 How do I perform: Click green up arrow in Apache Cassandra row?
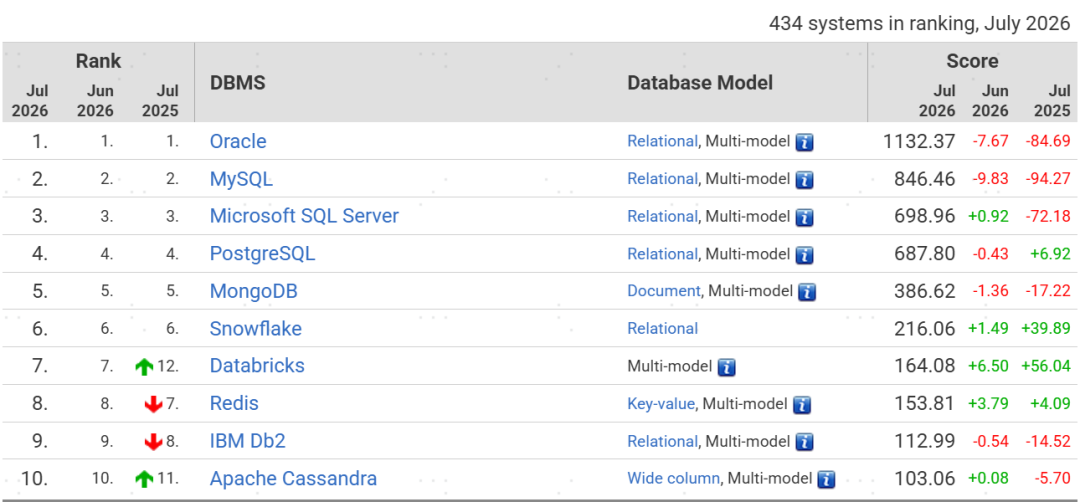[x=144, y=479]
